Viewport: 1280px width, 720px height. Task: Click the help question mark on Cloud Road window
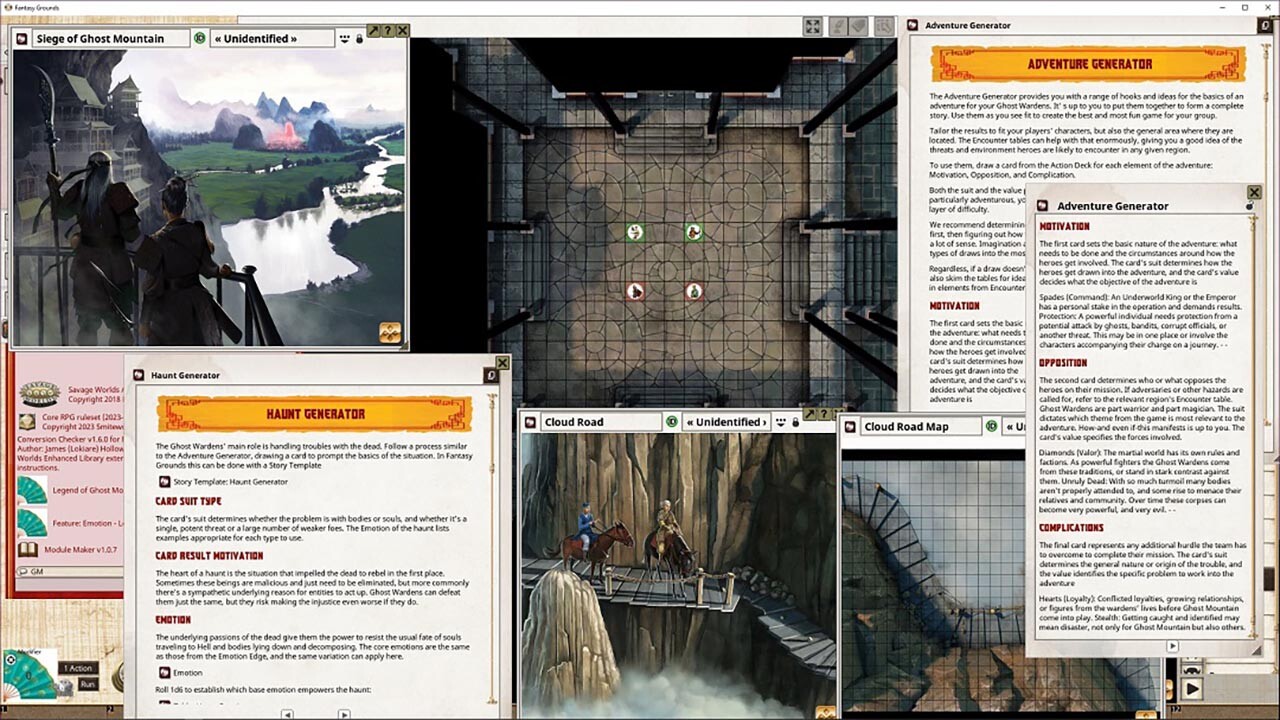(x=824, y=412)
